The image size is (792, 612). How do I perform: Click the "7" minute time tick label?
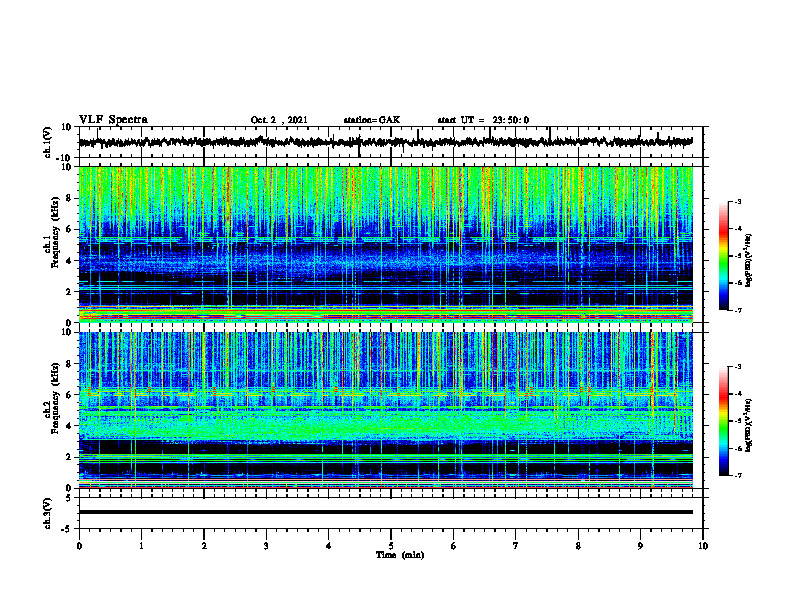(x=516, y=546)
